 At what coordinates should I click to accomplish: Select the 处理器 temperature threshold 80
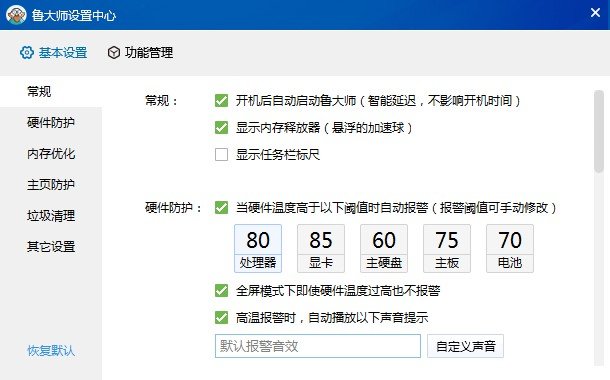click(x=258, y=248)
